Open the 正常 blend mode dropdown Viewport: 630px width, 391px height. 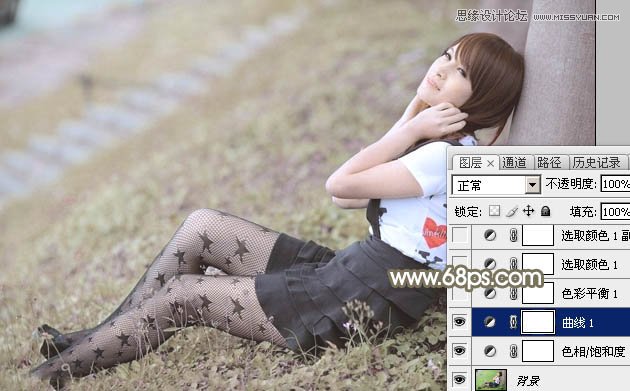[x=496, y=185]
